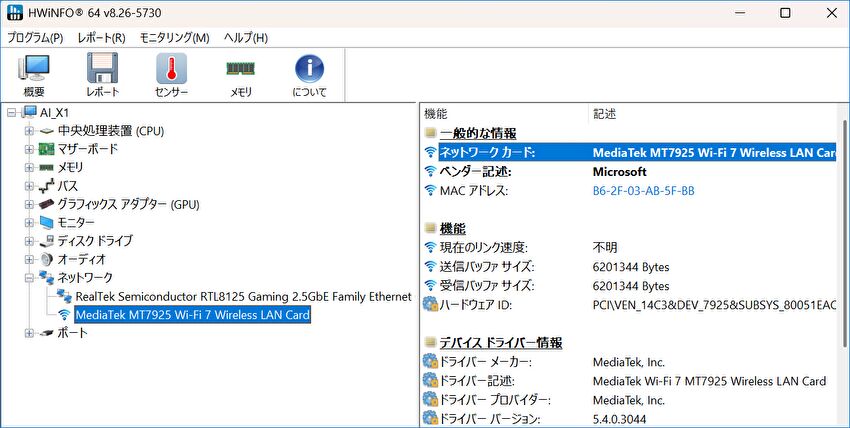The width and height of the screenshot is (850, 428).
Task: Click the ポート port icon
Action: click(47, 333)
